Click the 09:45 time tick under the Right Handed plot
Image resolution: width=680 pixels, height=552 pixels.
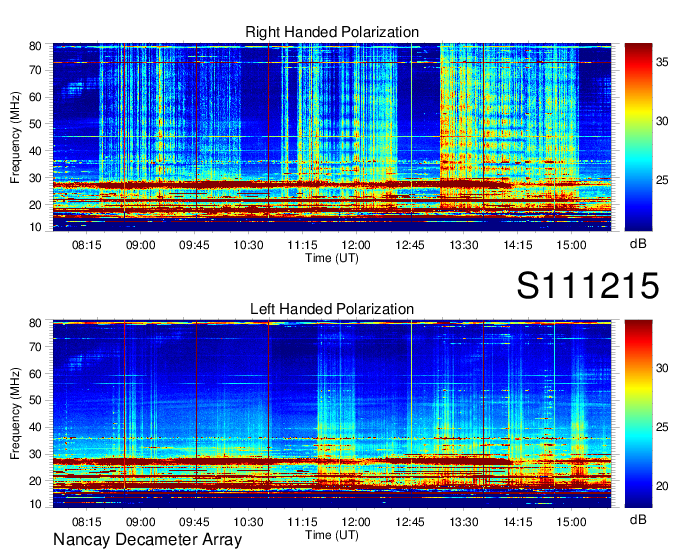click(x=194, y=245)
